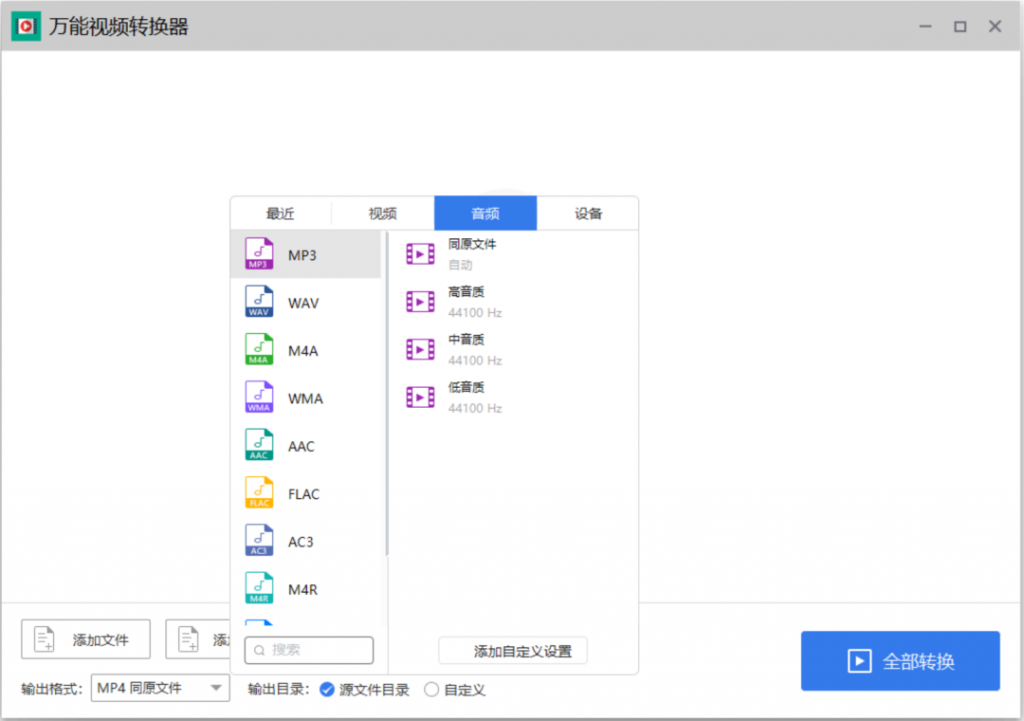Click the M4R format file icon
The width and height of the screenshot is (1024, 721).
(x=259, y=588)
